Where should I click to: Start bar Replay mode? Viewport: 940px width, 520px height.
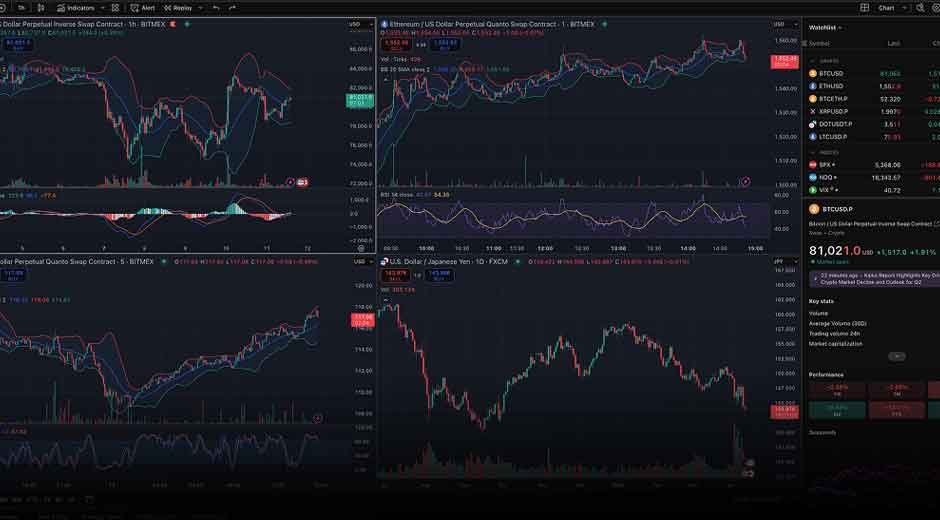click(x=178, y=8)
